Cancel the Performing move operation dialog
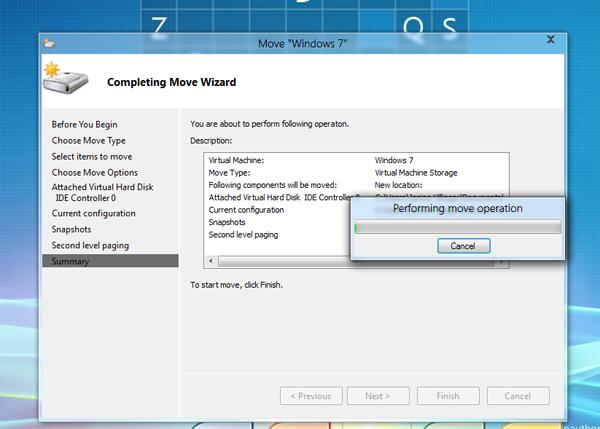This screenshot has height=429, width=600. (x=463, y=246)
